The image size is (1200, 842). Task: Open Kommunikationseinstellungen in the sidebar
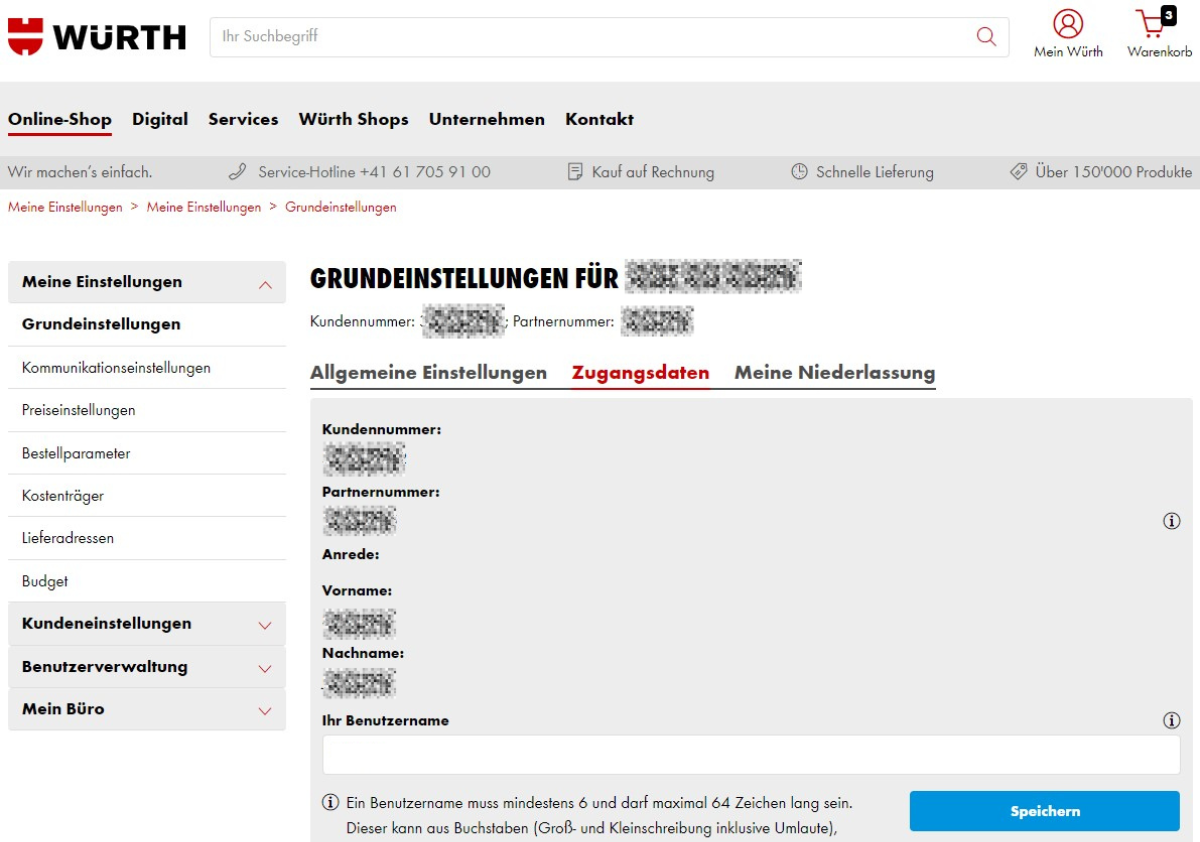pos(147,368)
